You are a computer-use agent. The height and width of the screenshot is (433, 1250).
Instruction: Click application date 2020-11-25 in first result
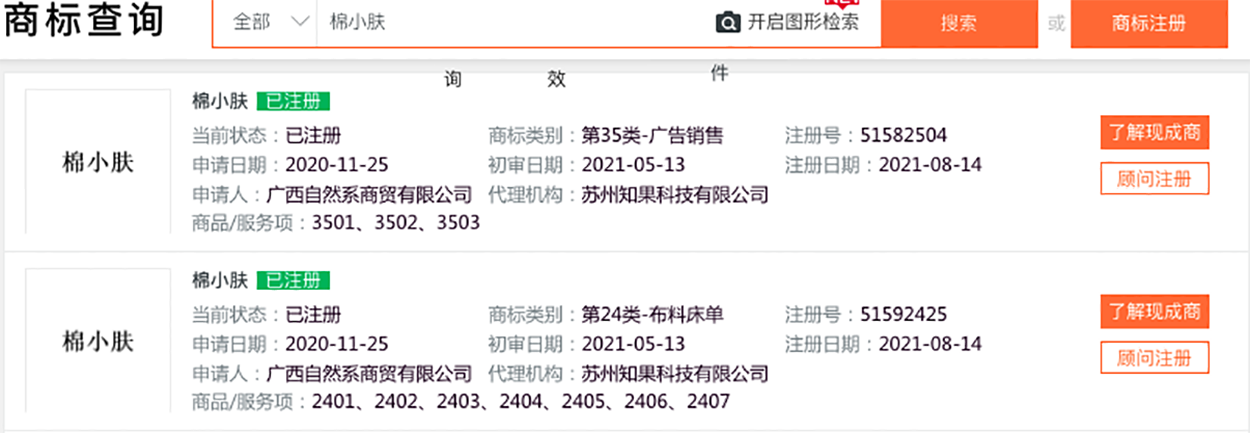click(337, 165)
